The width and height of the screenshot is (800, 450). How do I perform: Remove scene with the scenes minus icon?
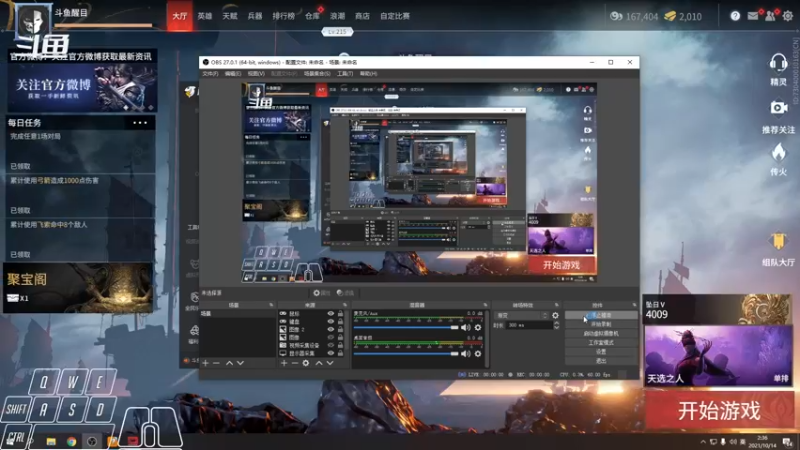tap(216, 363)
